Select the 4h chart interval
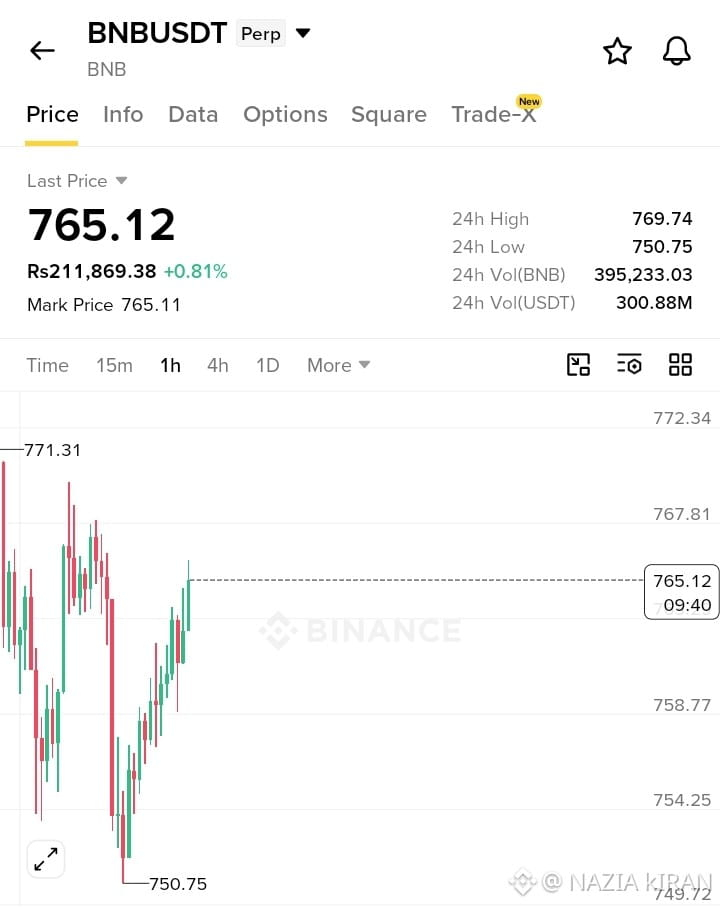Viewport: 720px width, 907px height. tap(217, 366)
